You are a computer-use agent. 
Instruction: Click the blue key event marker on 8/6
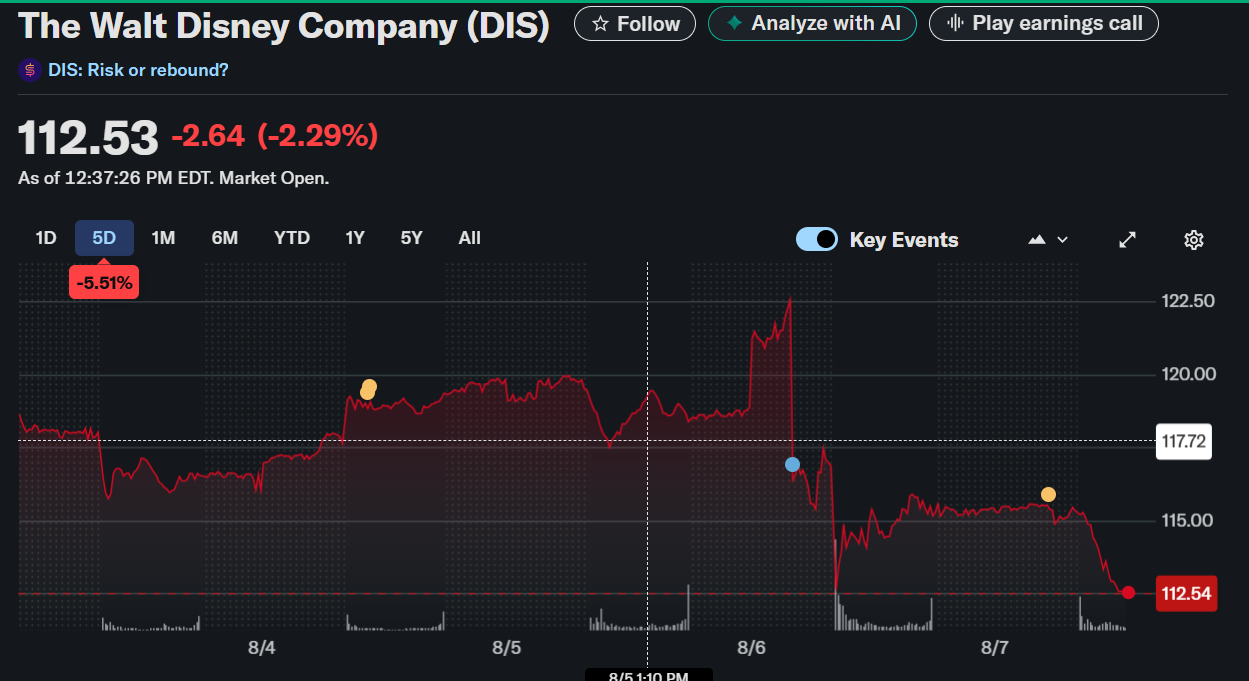(793, 464)
